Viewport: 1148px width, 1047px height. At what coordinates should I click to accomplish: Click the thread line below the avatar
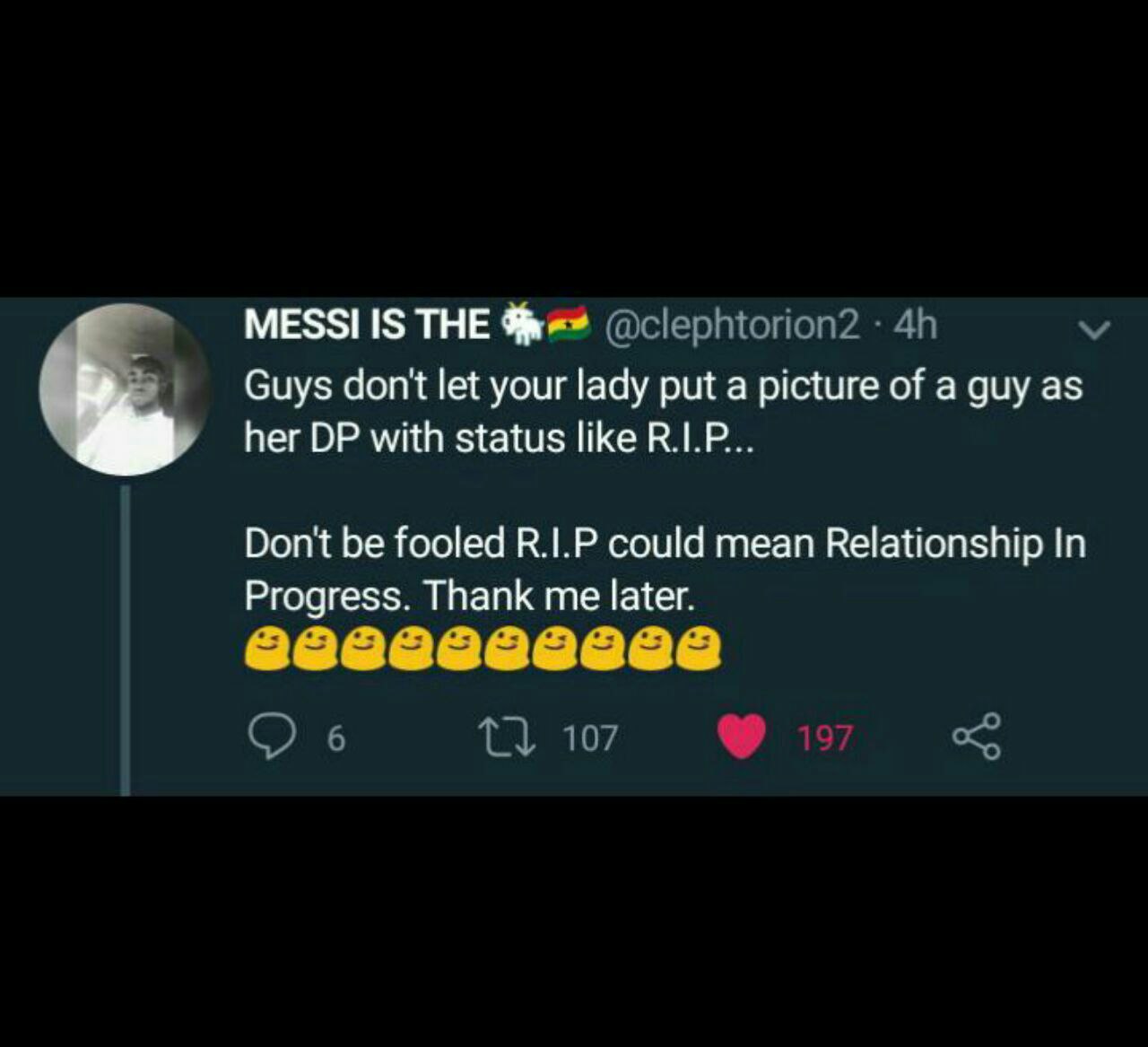126,641
